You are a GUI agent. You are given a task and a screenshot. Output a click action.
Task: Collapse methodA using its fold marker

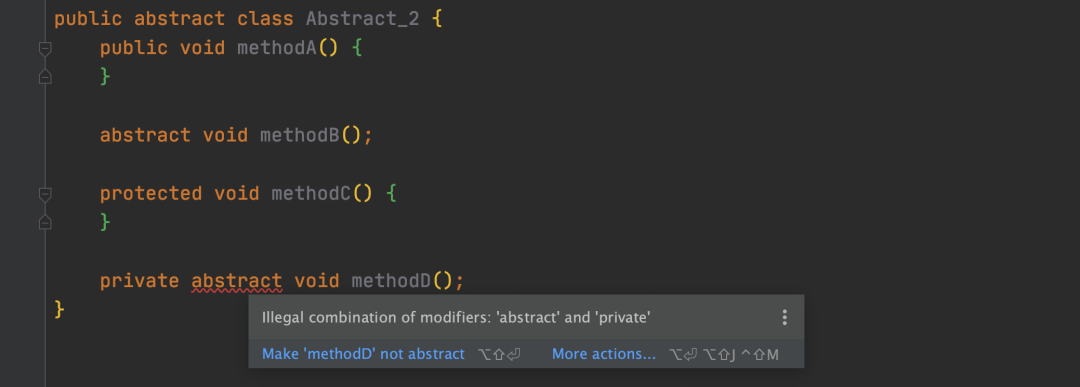(45, 49)
